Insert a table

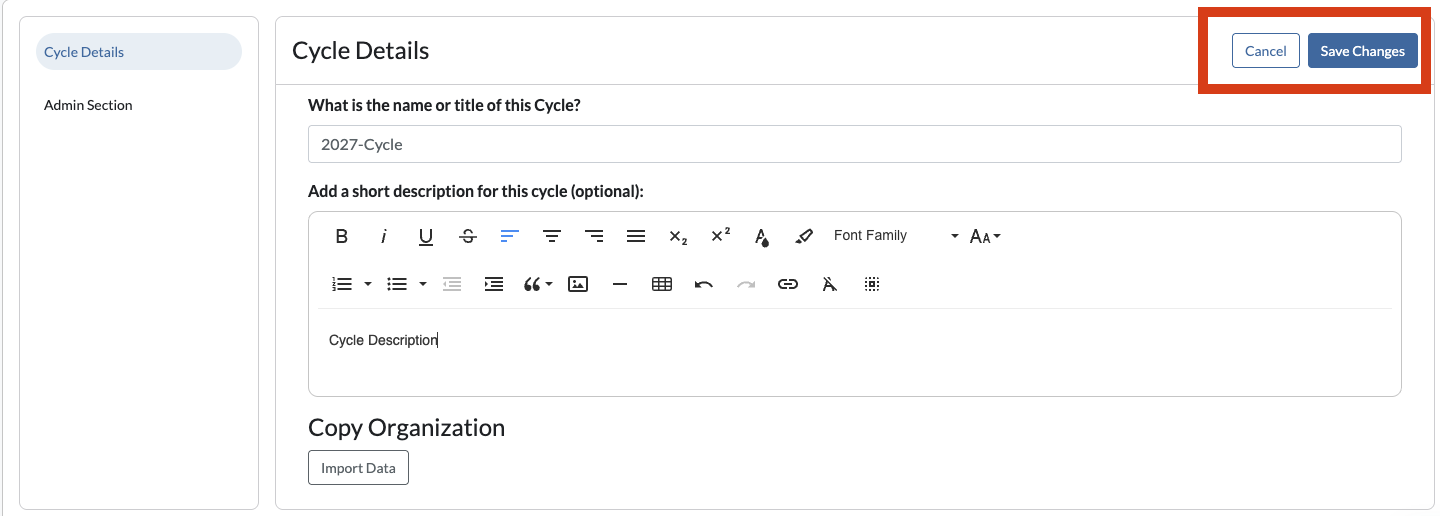[662, 284]
